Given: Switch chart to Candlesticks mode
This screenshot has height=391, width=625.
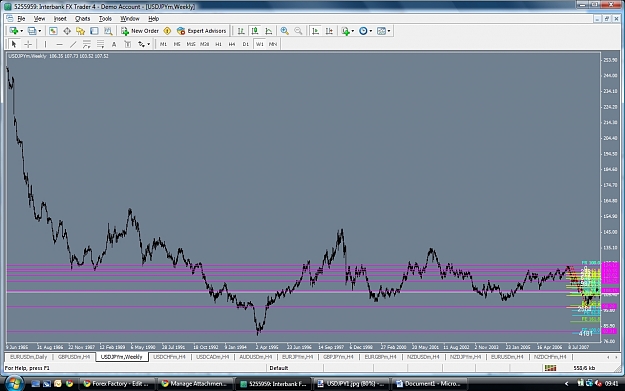Looking at the screenshot, I should pos(255,31).
